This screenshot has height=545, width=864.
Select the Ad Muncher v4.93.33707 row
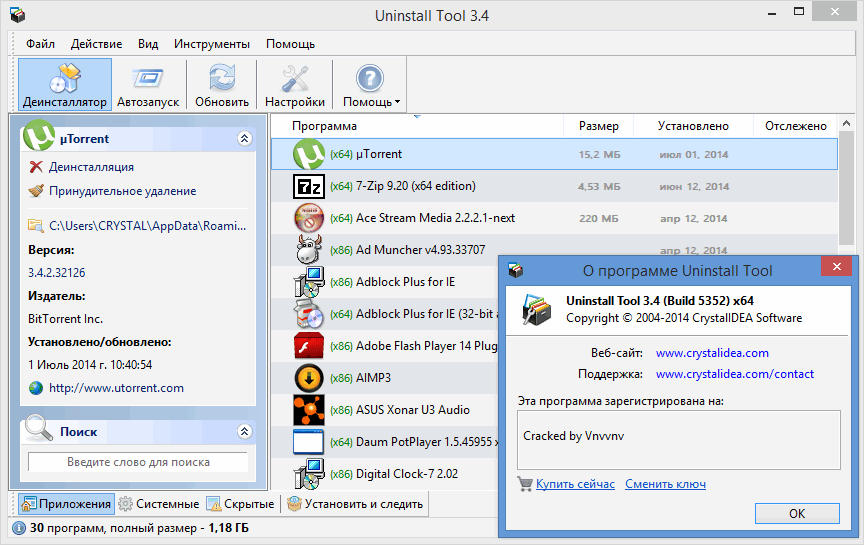point(554,250)
